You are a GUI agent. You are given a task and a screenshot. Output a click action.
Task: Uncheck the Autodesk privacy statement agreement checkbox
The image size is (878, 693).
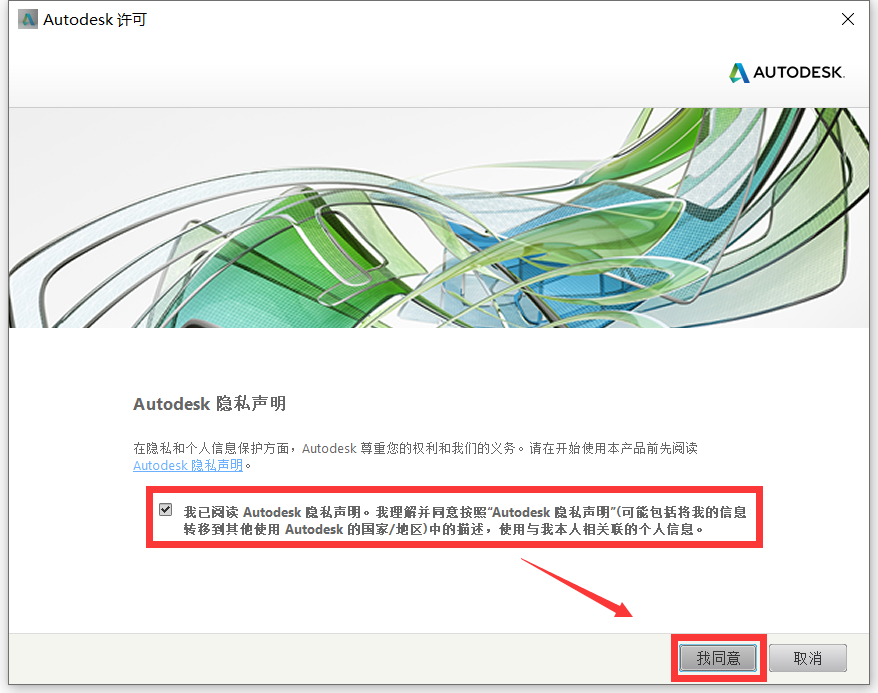click(x=165, y=509)
